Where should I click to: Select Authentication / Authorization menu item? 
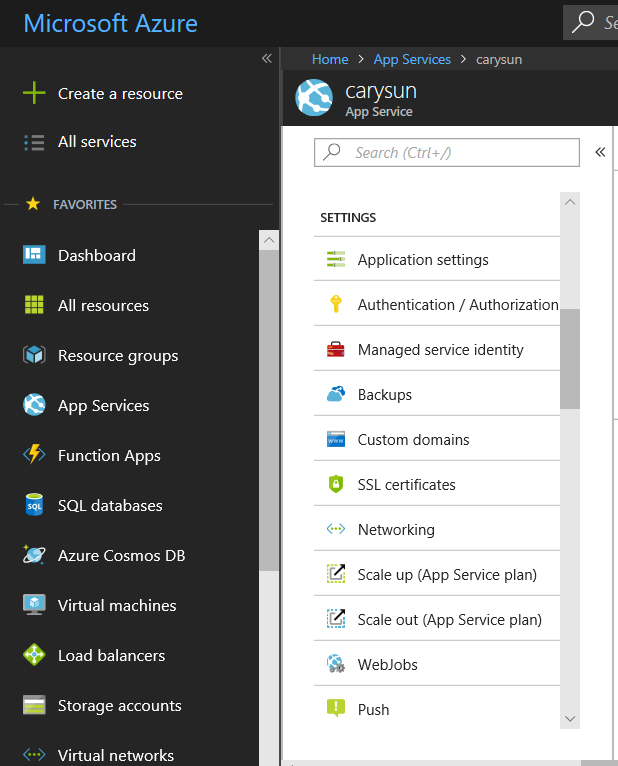[x=437, y=304]
